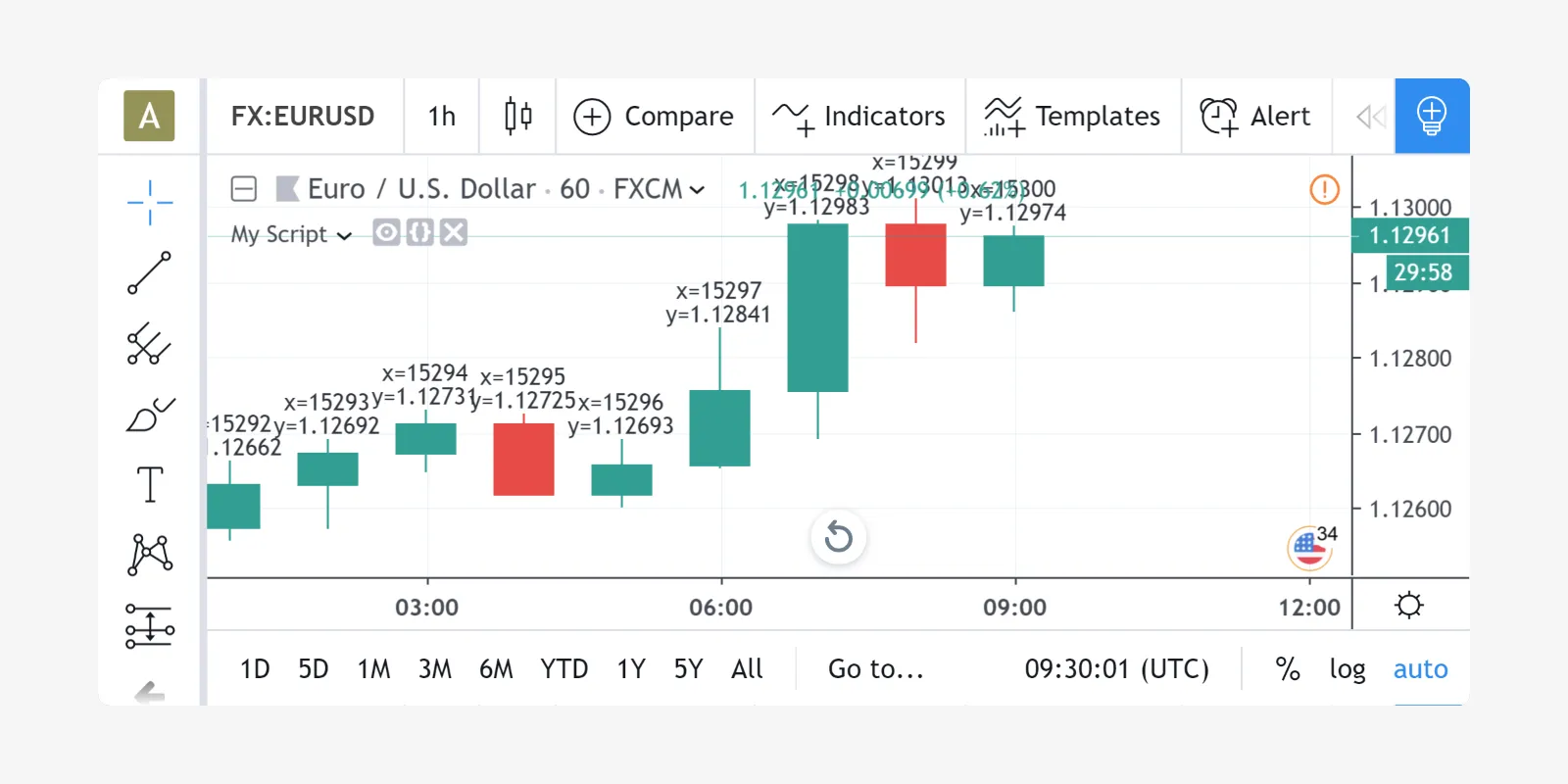Open the prediction and measurement tool
Image resolution: width=1568 pixels, height=784 pixels.
tap(150, 625)
